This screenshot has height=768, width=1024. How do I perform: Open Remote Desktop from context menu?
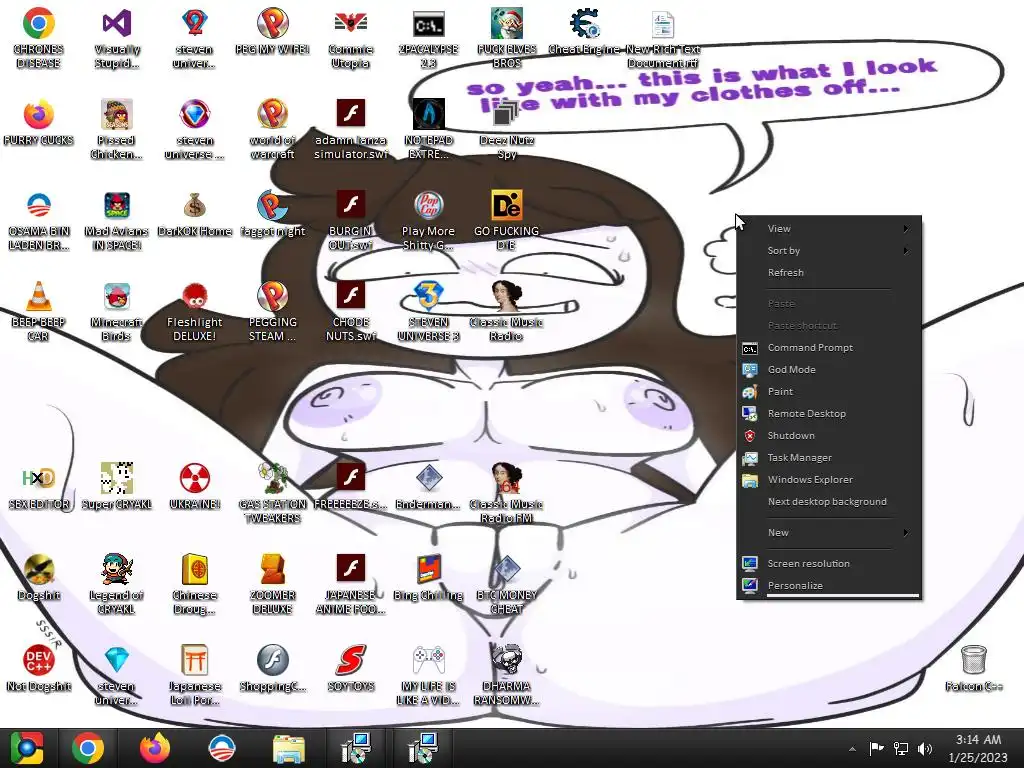pos(829,414)
